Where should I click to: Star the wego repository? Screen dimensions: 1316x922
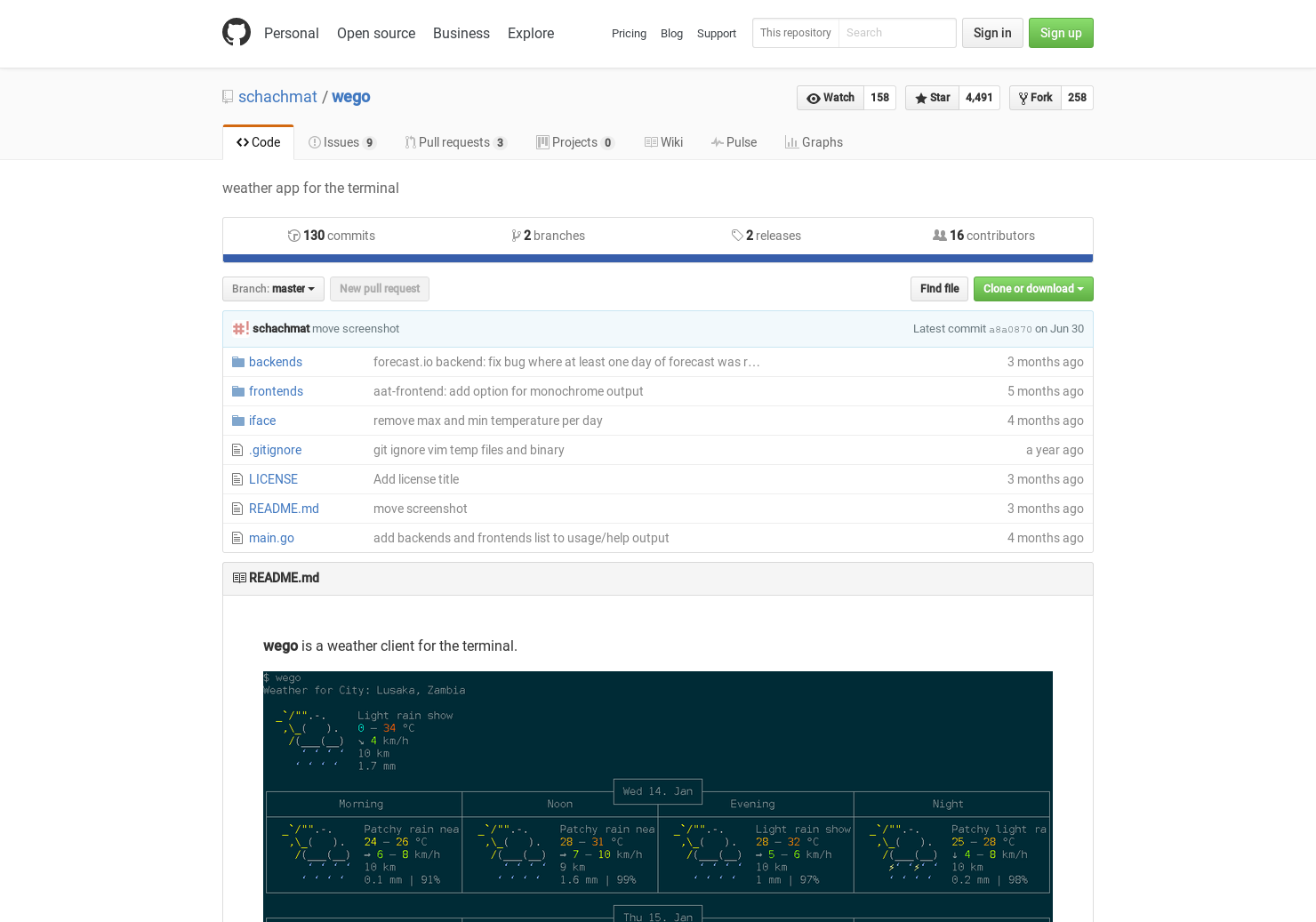(x=932, y=98)
